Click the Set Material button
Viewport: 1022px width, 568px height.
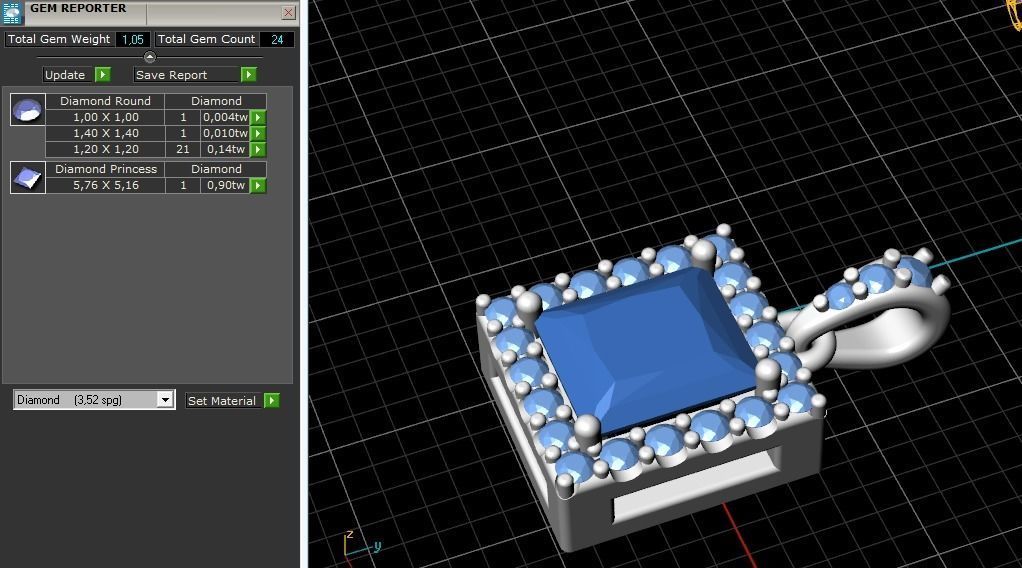click(x=224, y=400)
